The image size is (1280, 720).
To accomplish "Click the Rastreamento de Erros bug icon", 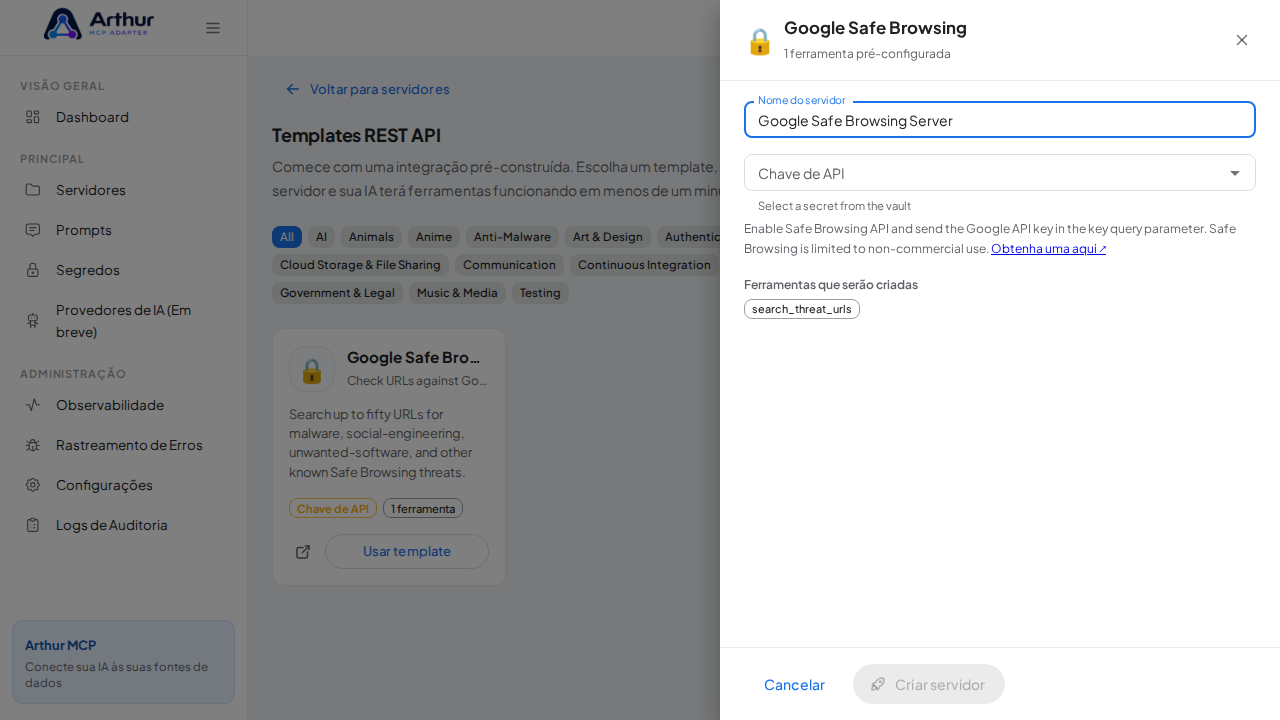I will 33,445.
